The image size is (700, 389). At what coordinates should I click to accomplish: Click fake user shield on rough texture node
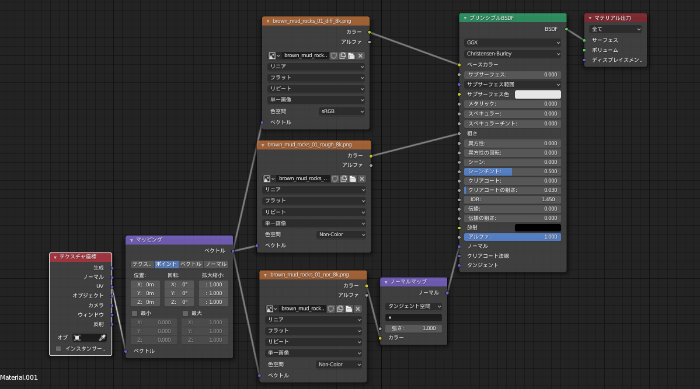click(335, 179)
